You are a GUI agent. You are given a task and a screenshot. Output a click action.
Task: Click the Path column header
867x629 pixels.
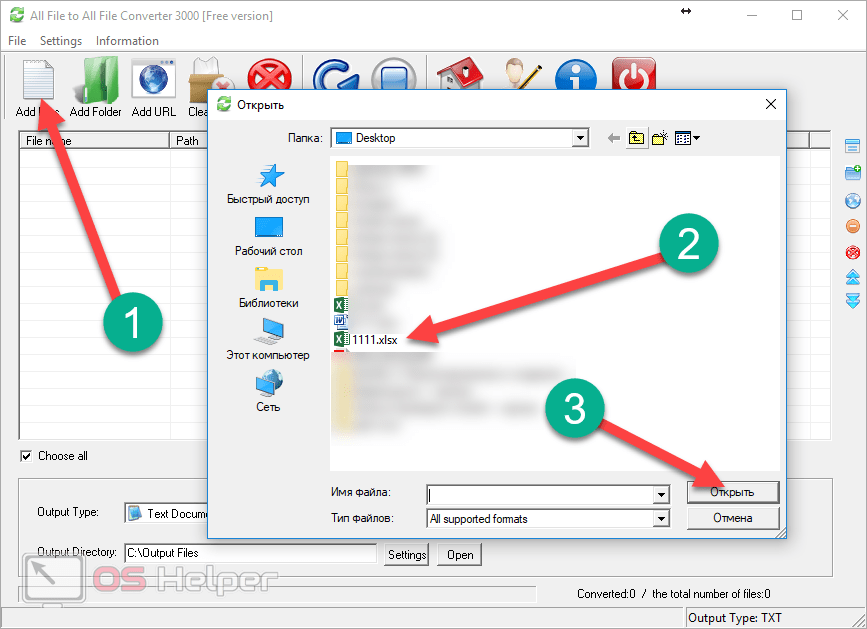pos(189,140)
